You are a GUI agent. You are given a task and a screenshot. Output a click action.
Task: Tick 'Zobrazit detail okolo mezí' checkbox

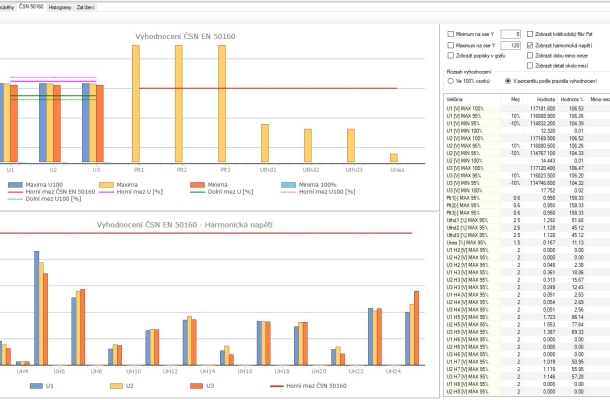point(528,68)
